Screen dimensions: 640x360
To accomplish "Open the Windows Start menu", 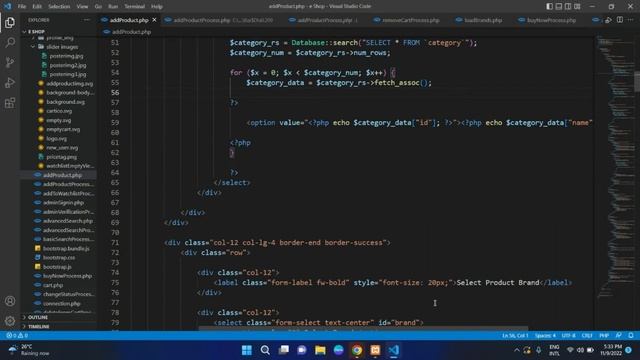I will click(x=247, y=350).
